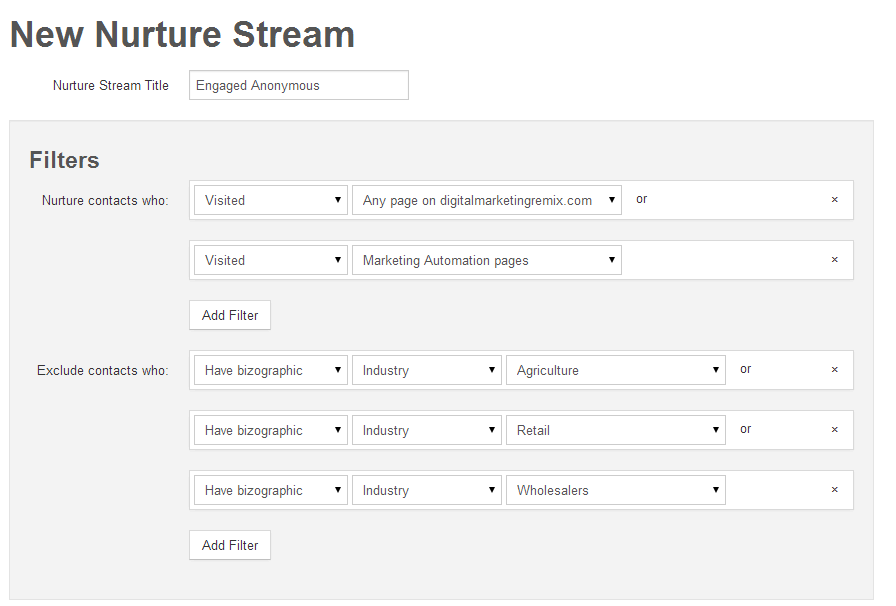Change the Retail industry value dropdown
This screenshot has width=896, height=606.
click(x=615, y=430)
